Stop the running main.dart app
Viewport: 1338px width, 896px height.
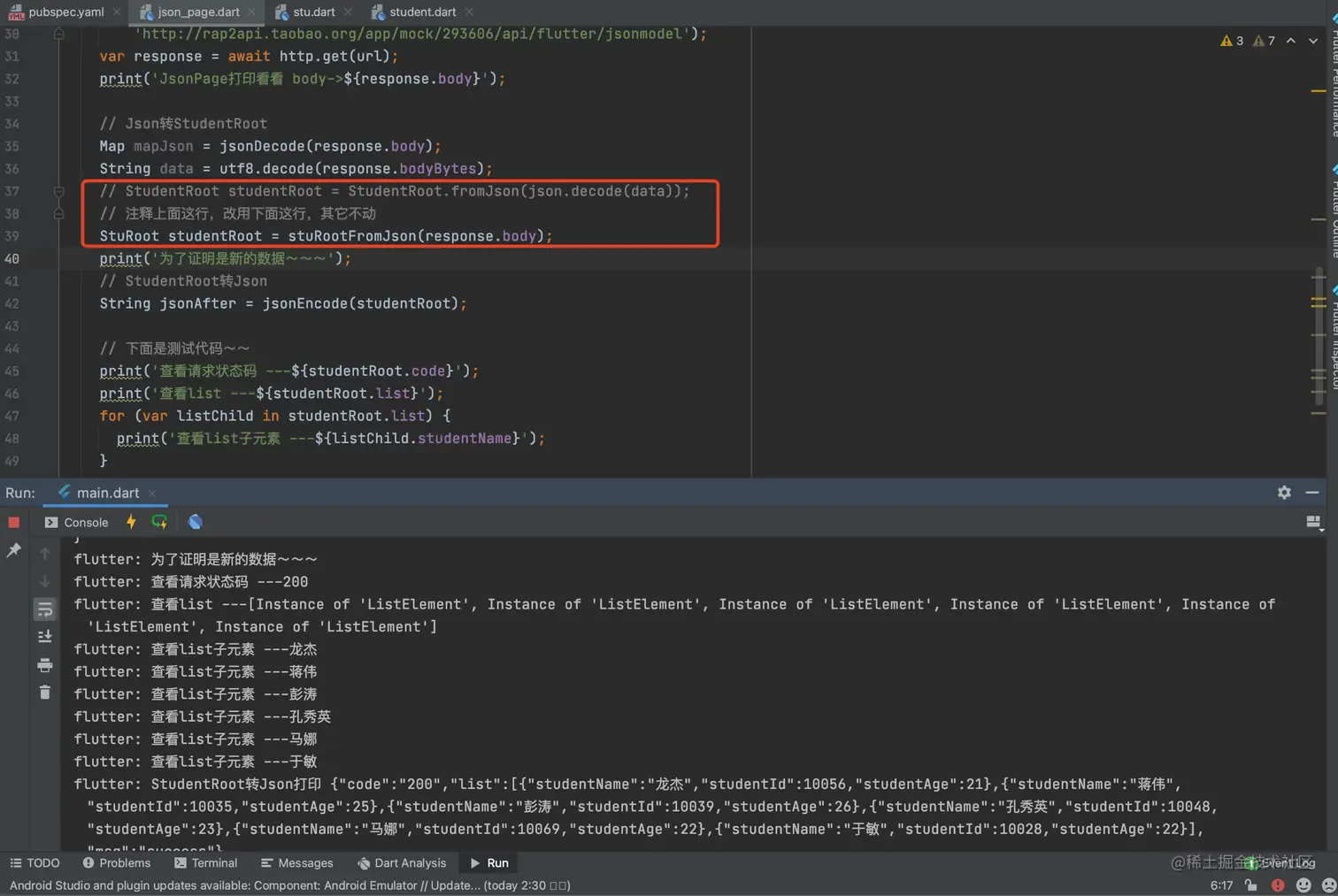13,522
